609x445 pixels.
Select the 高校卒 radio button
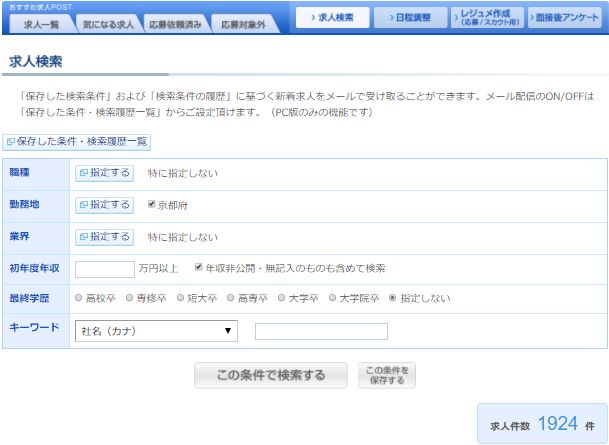[x=79, y=298]
